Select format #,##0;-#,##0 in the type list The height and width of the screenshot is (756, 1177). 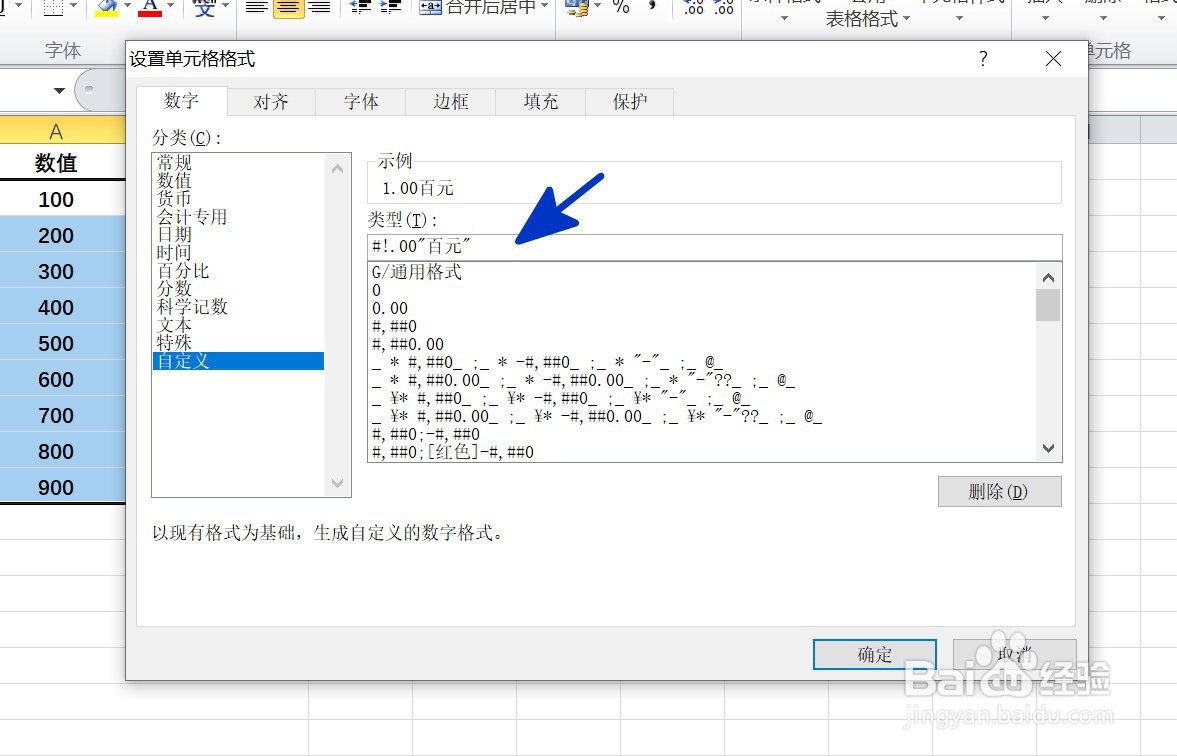[x=426, y=434]
